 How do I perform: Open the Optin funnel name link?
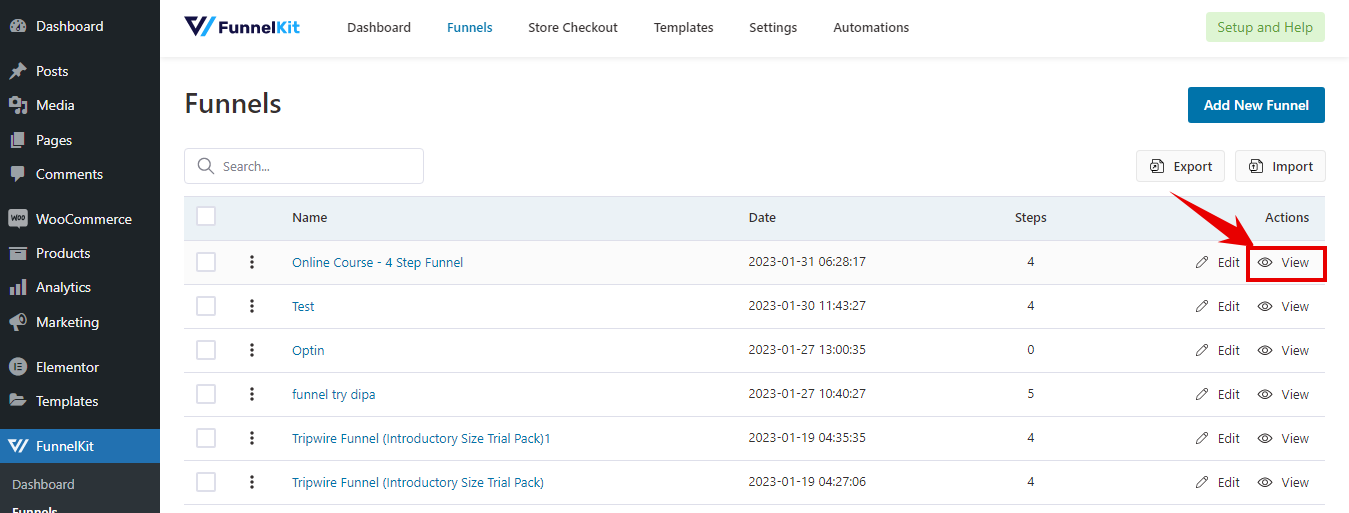pyautogui.click(x=308, y=350)
